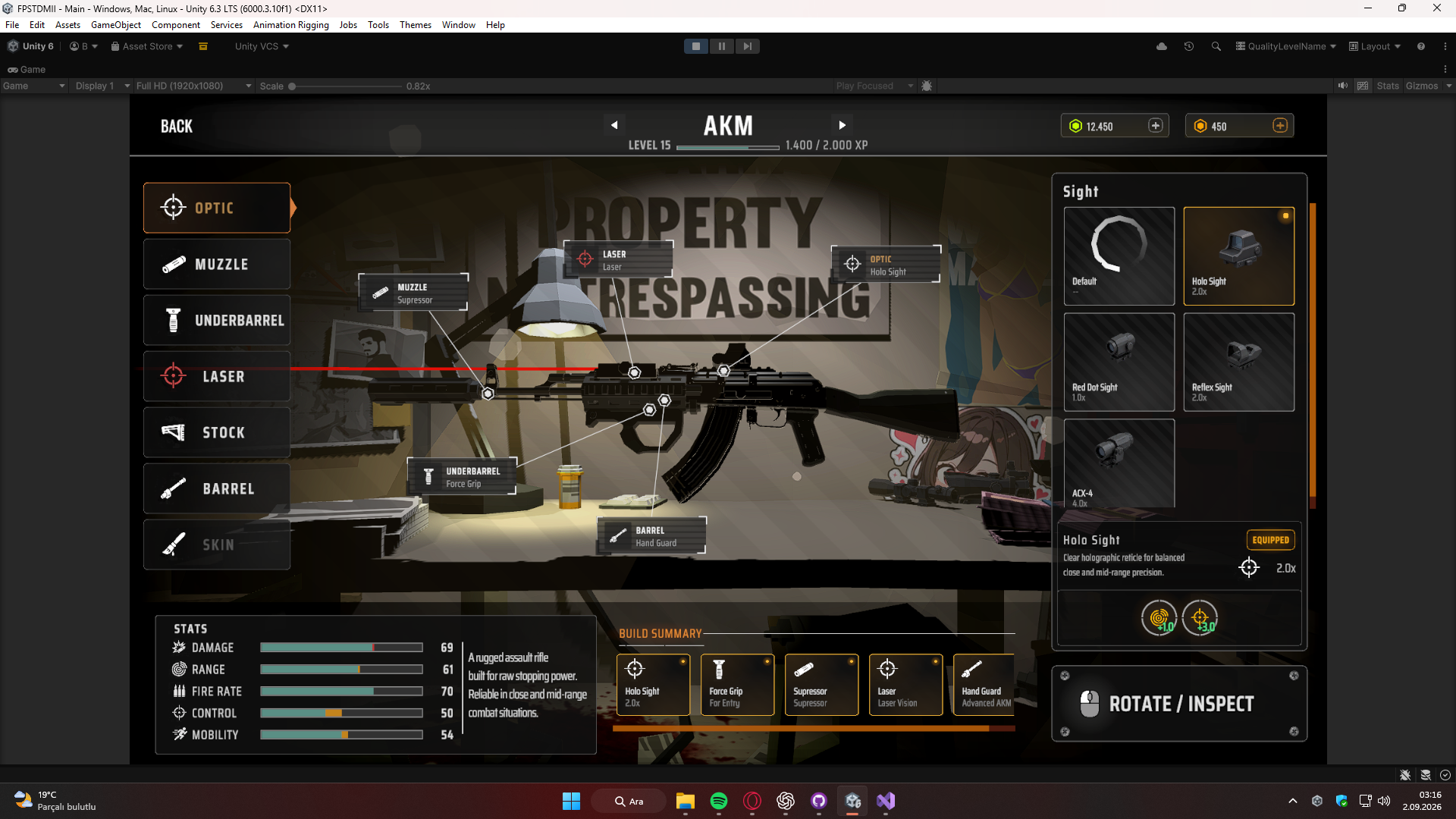Open the Display 1 dropdown
This screenshot has height=819, width=1456.
click(102, 86)
